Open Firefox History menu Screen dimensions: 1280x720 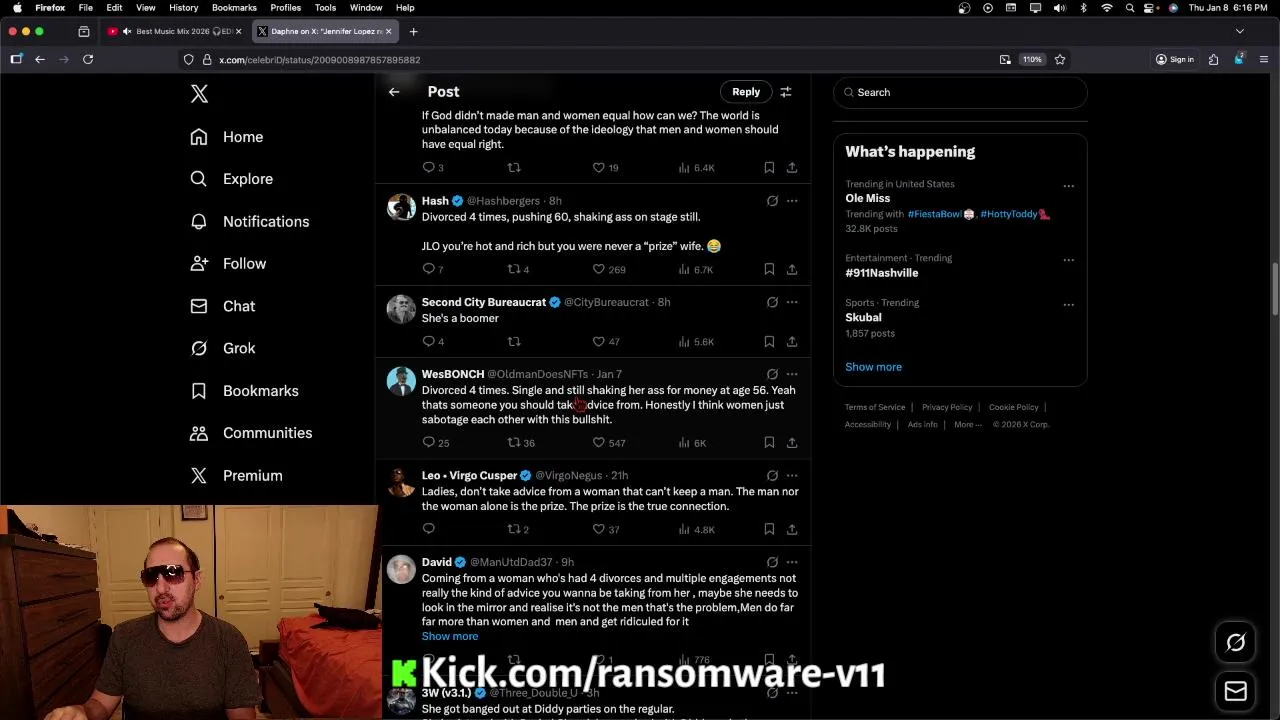pyautogui.click(x=183, y=7)
